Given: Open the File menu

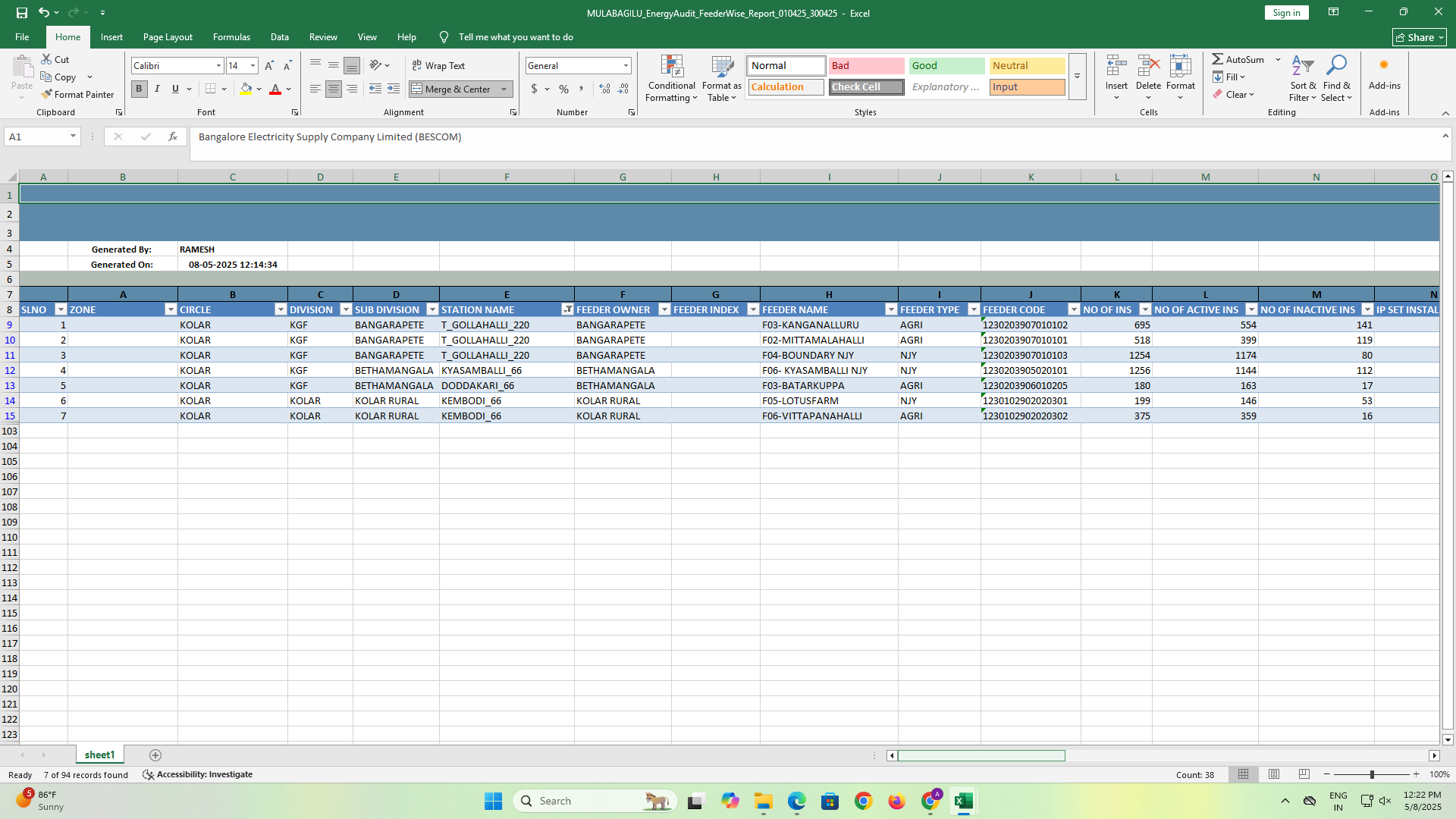Looking at the screenshot, I should [22, 37].
